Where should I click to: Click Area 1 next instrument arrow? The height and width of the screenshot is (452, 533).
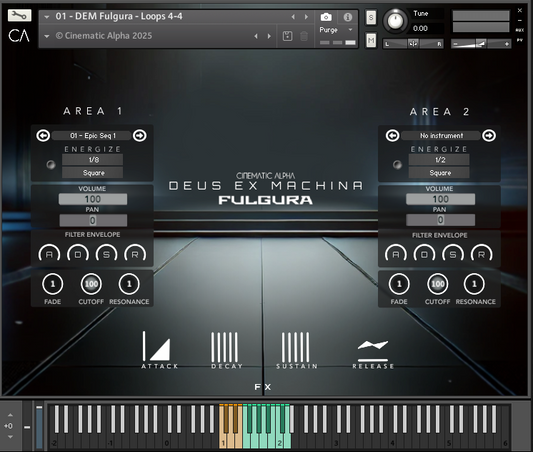(x=139, y=136)
